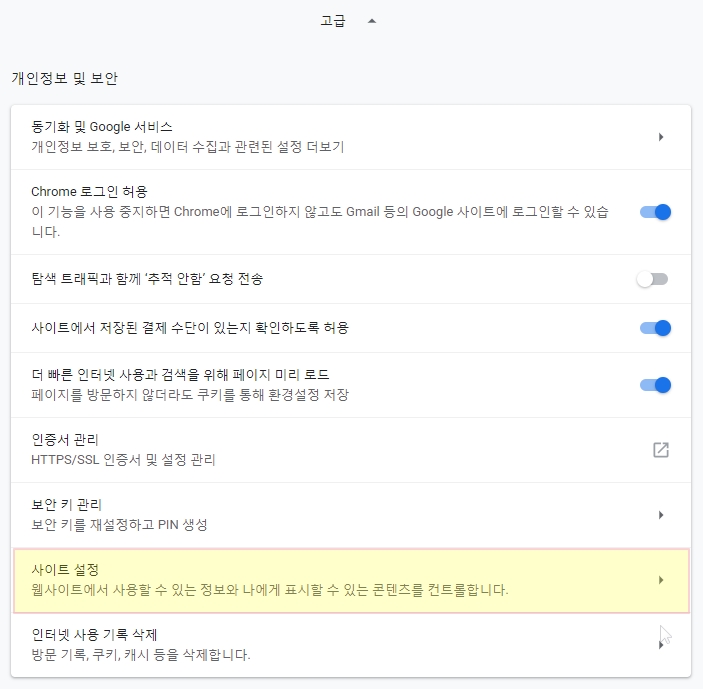Click '개인정보 보호, 보안, 데이터 수집' description
The width and height of the screenshot is (703, 689).
coord(188,147)
